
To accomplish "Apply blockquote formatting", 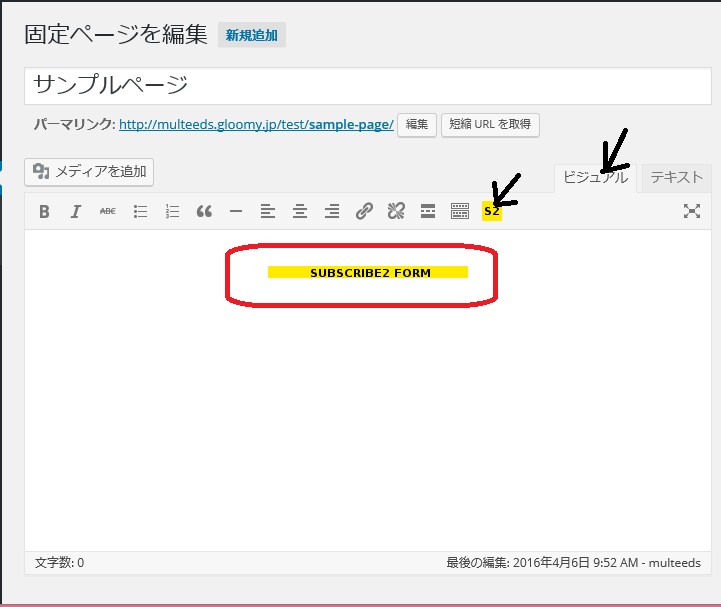I will [x=204, y=211].
